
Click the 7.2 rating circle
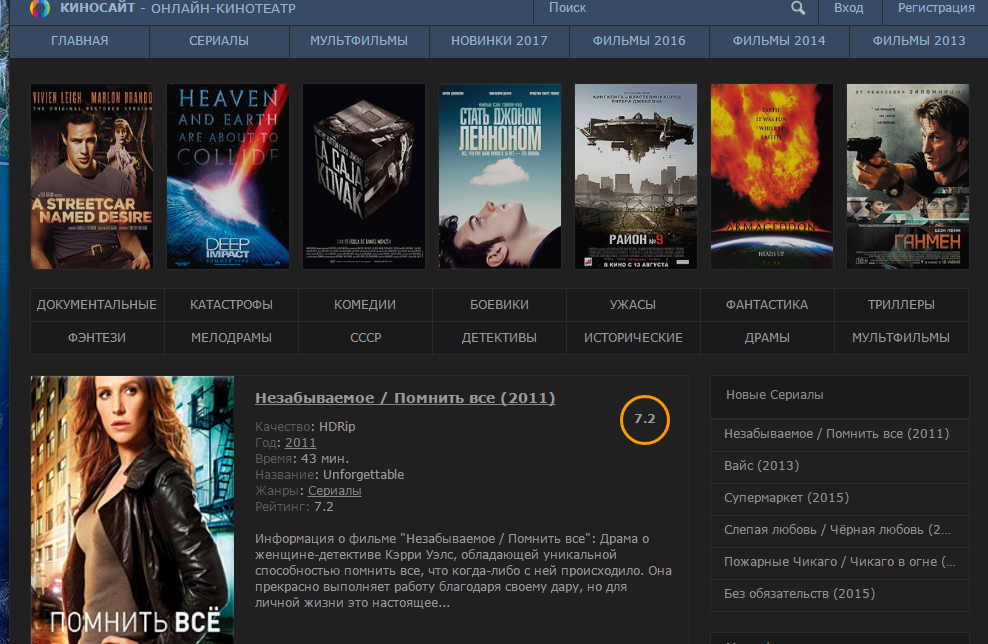pos(645,419)
